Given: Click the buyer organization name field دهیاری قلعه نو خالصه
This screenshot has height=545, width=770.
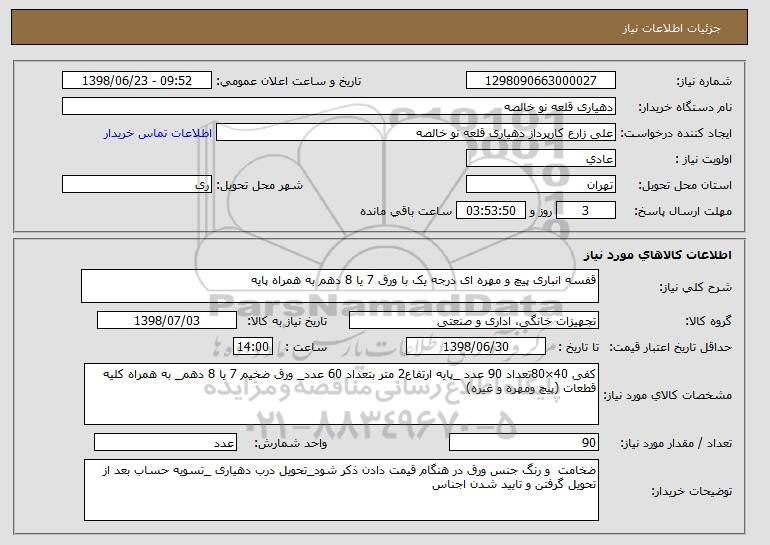Looking at the screenshot, I should [x=339, y=107].
